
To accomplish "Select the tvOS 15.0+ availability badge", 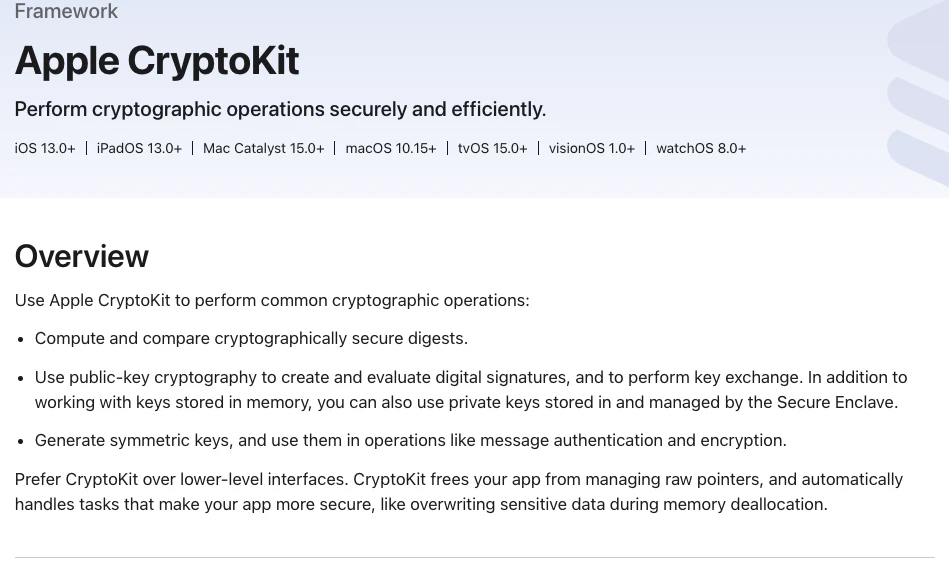I will 492,148.
